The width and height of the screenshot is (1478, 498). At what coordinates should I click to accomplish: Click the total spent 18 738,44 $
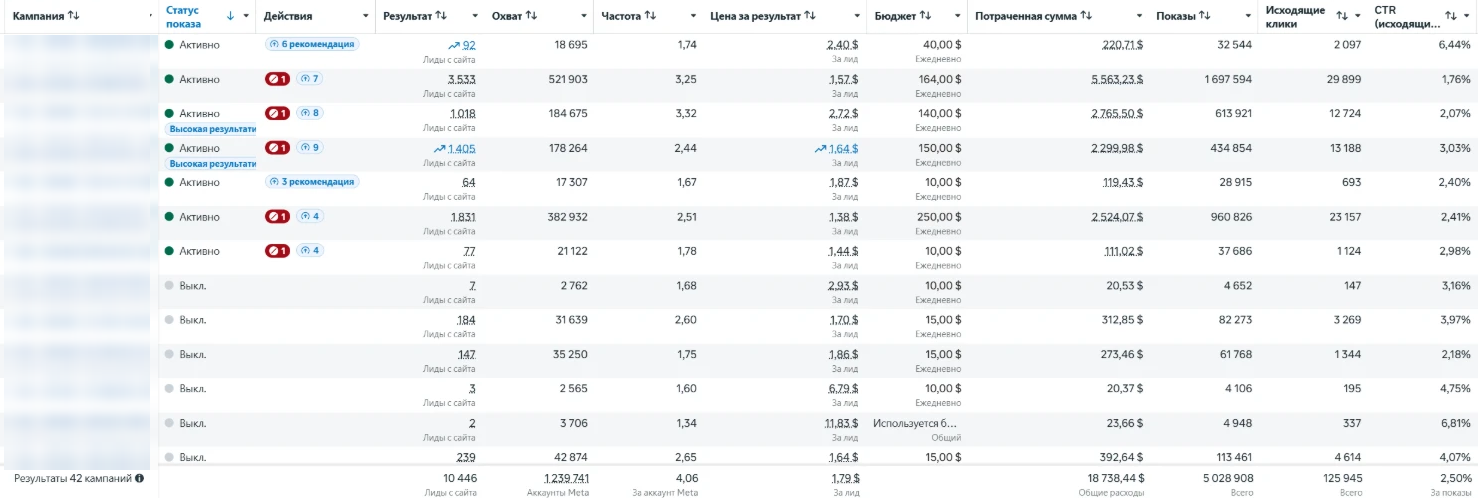(x=1115, y=478)
